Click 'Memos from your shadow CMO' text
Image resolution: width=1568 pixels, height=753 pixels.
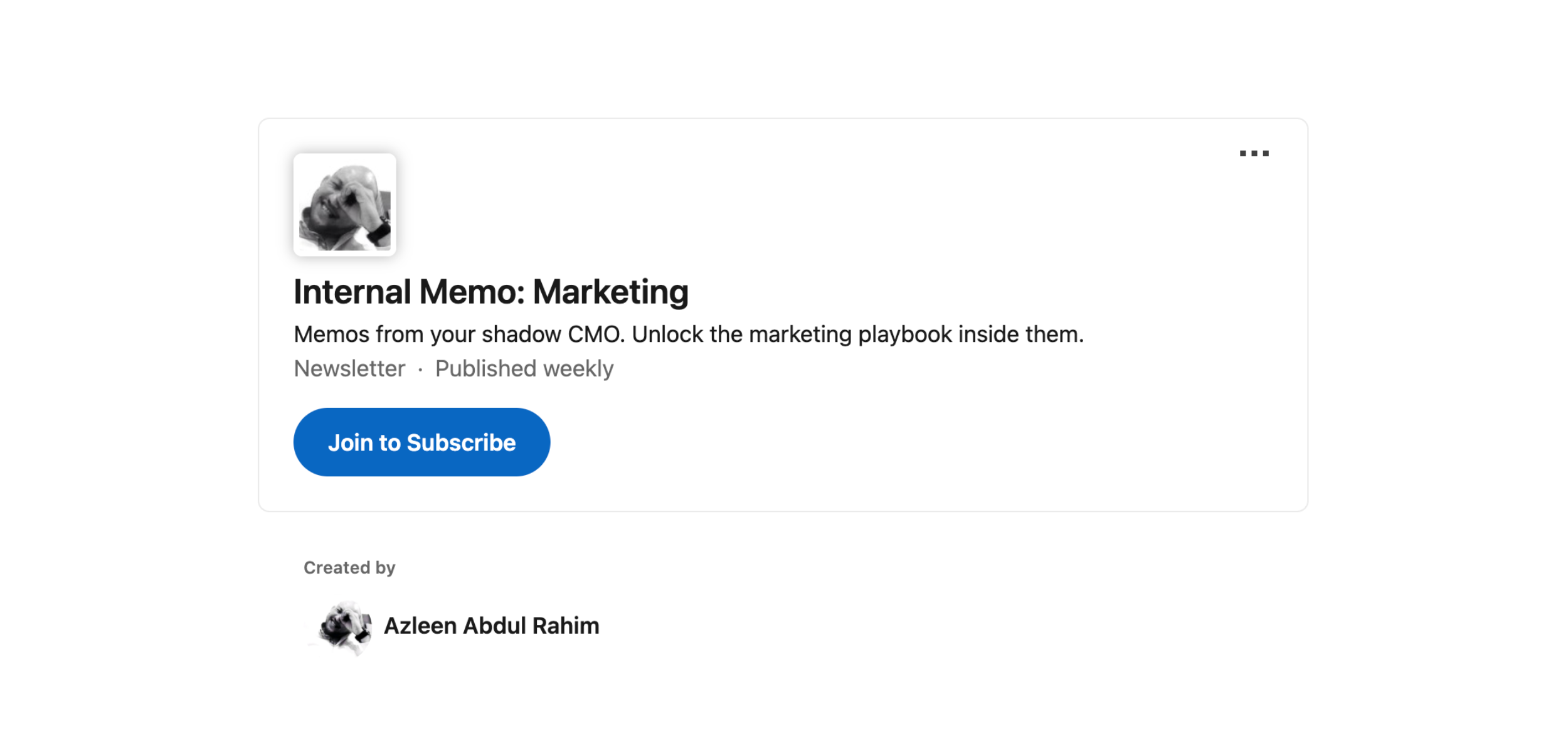[458, 334]
